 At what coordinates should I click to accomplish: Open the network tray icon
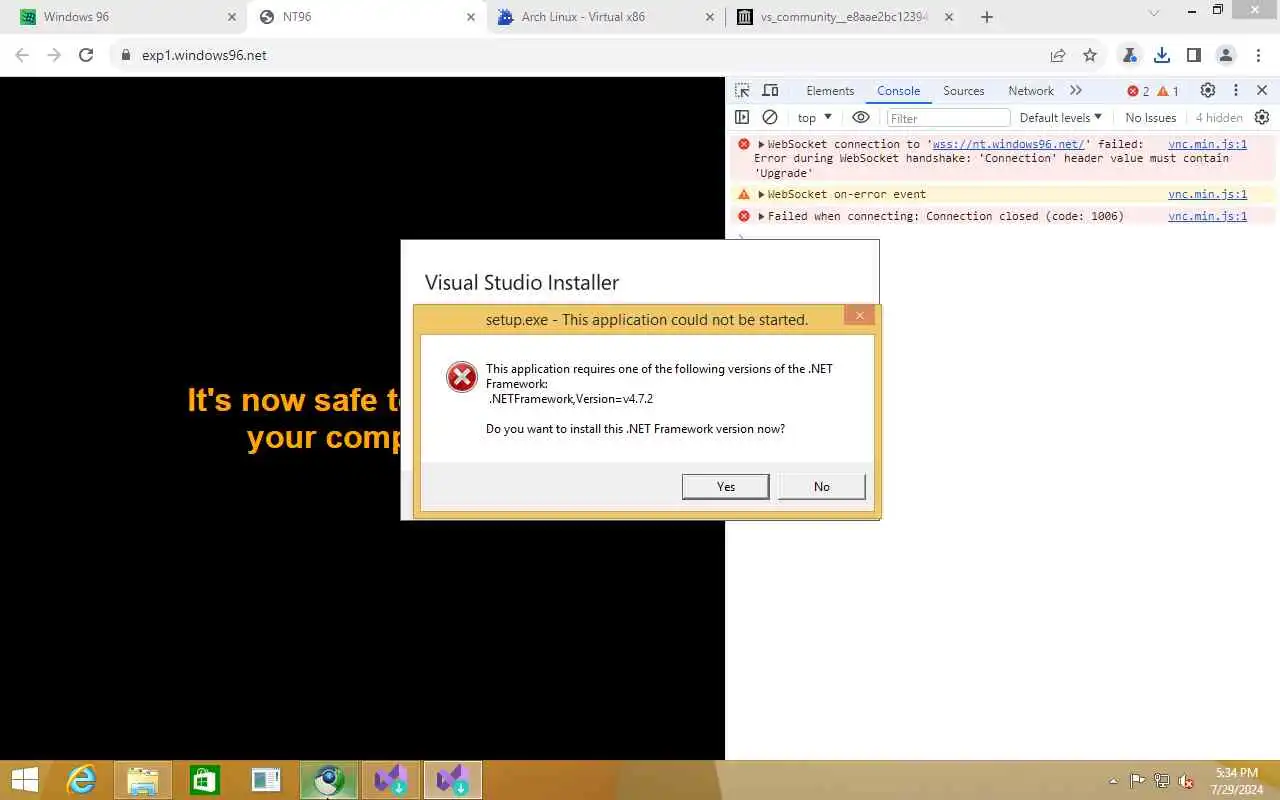pyautogui.click(x=1161, y=781)
